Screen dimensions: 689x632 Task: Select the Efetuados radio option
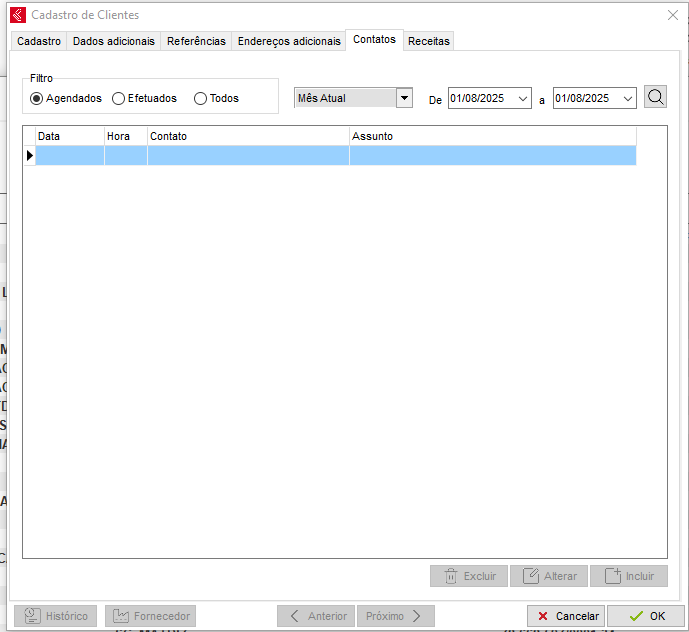pos(119,98)
